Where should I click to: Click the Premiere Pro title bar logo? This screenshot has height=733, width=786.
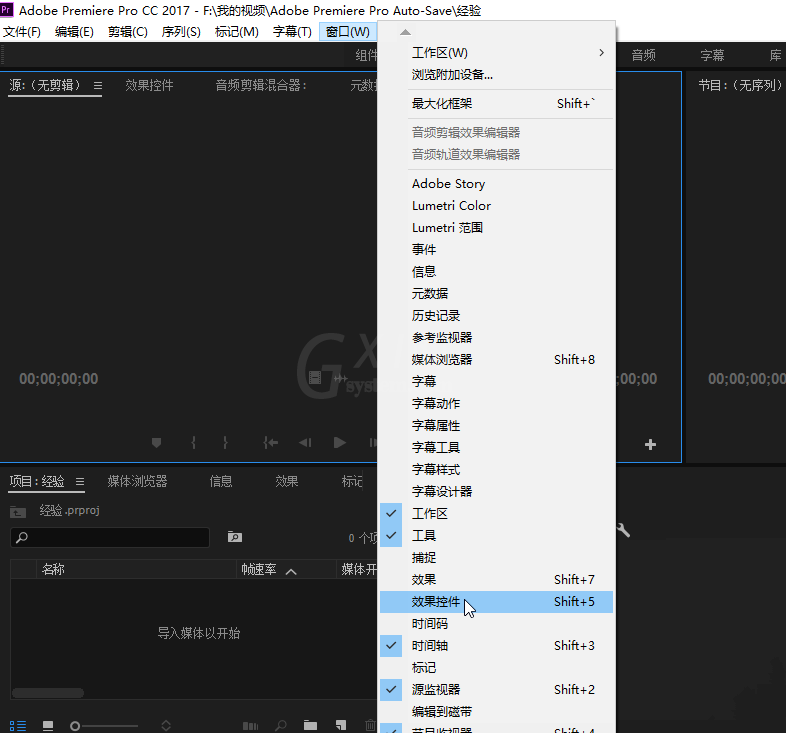tap(7, 10)
